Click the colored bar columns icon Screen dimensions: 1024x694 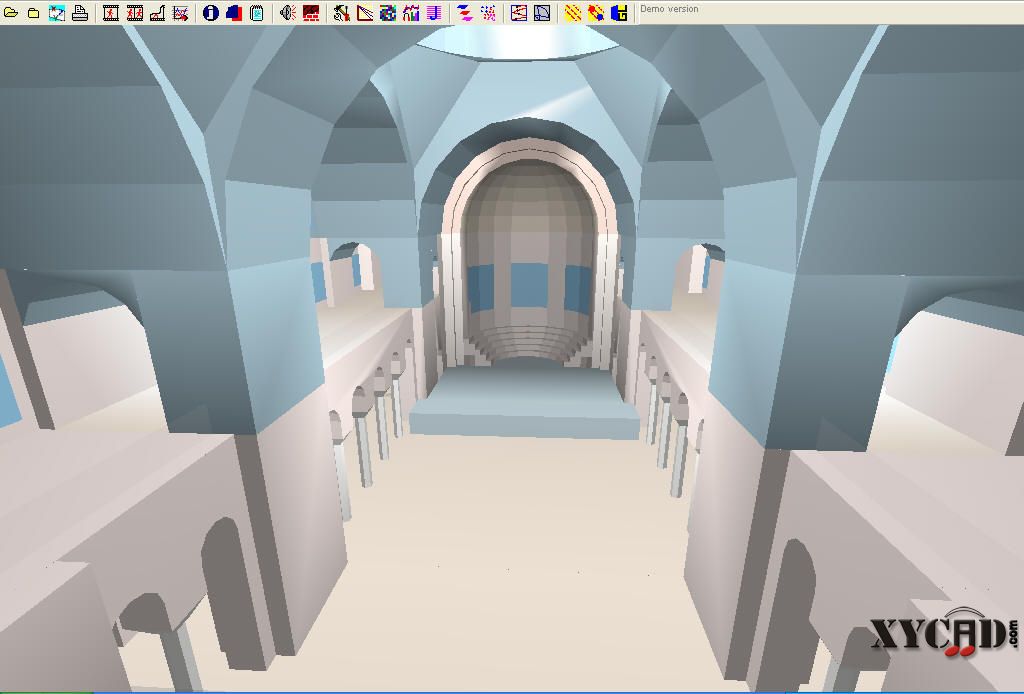click(411, 12)
